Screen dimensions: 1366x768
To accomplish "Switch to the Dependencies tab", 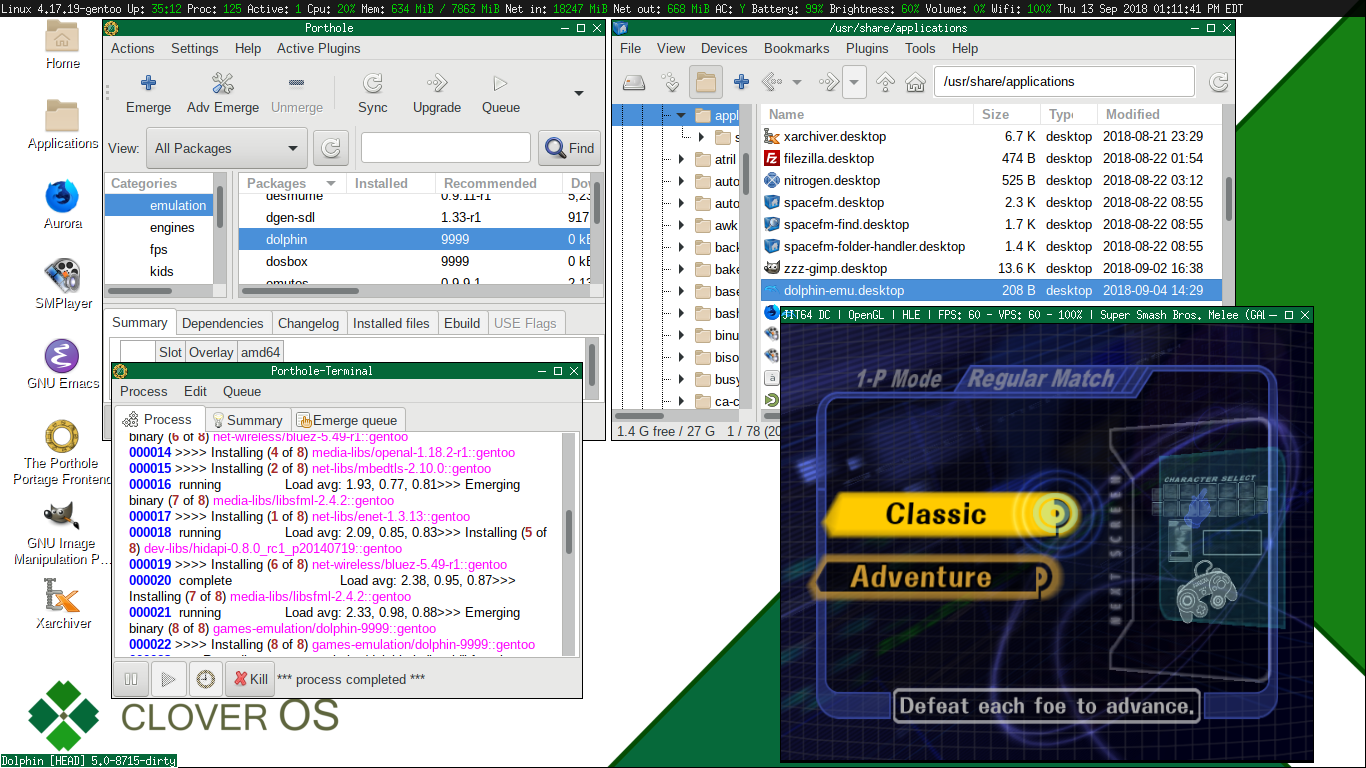I will click(223, 323).
